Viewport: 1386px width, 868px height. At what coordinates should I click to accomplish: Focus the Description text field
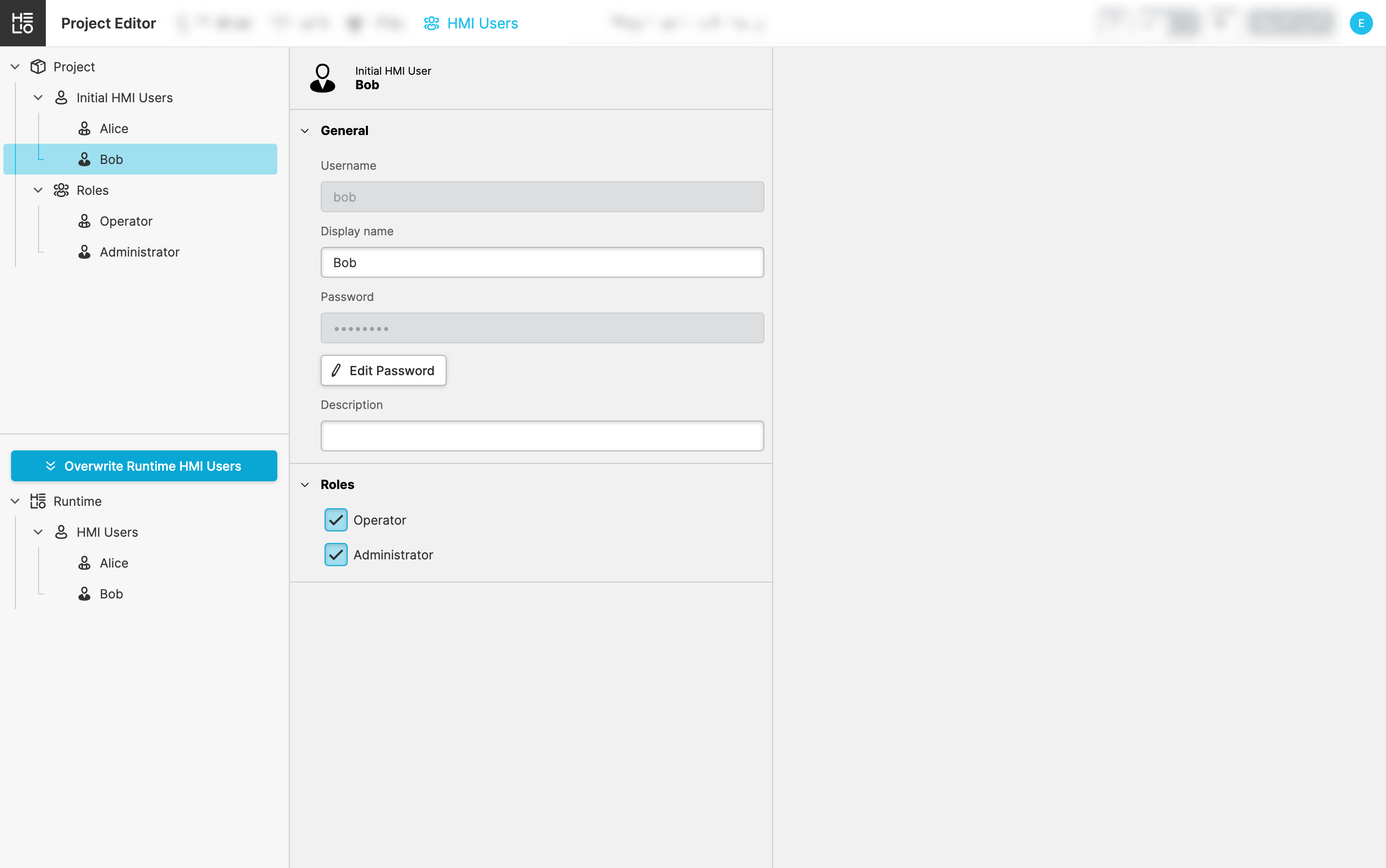542,436
